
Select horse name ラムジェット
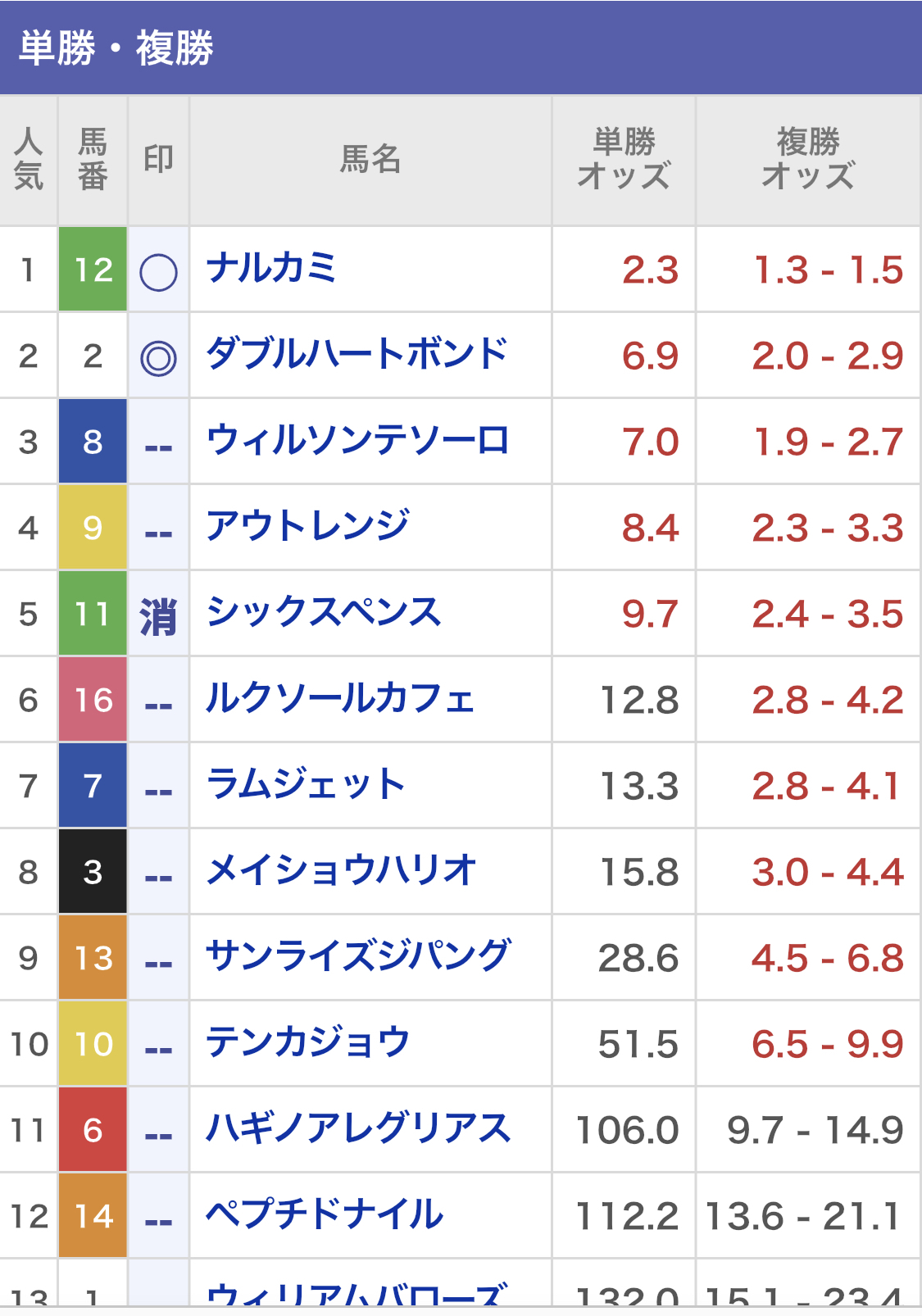(306, 785)
